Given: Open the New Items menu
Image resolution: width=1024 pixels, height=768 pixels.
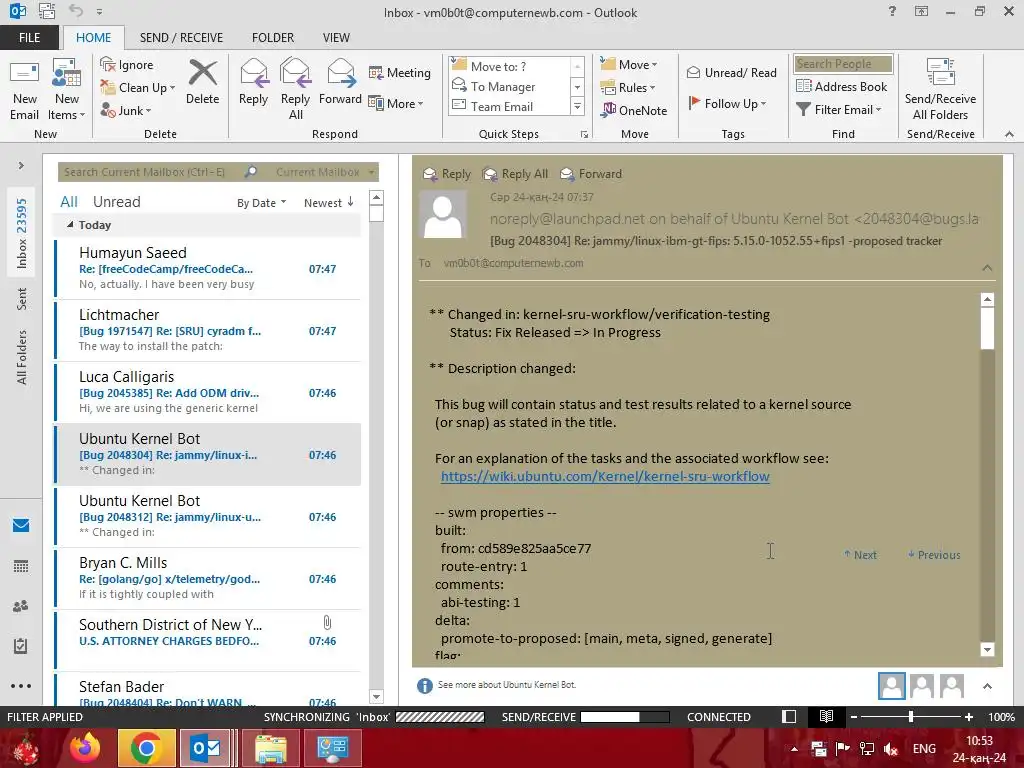Looking at the screenshot, I should (x=67, y=90).
